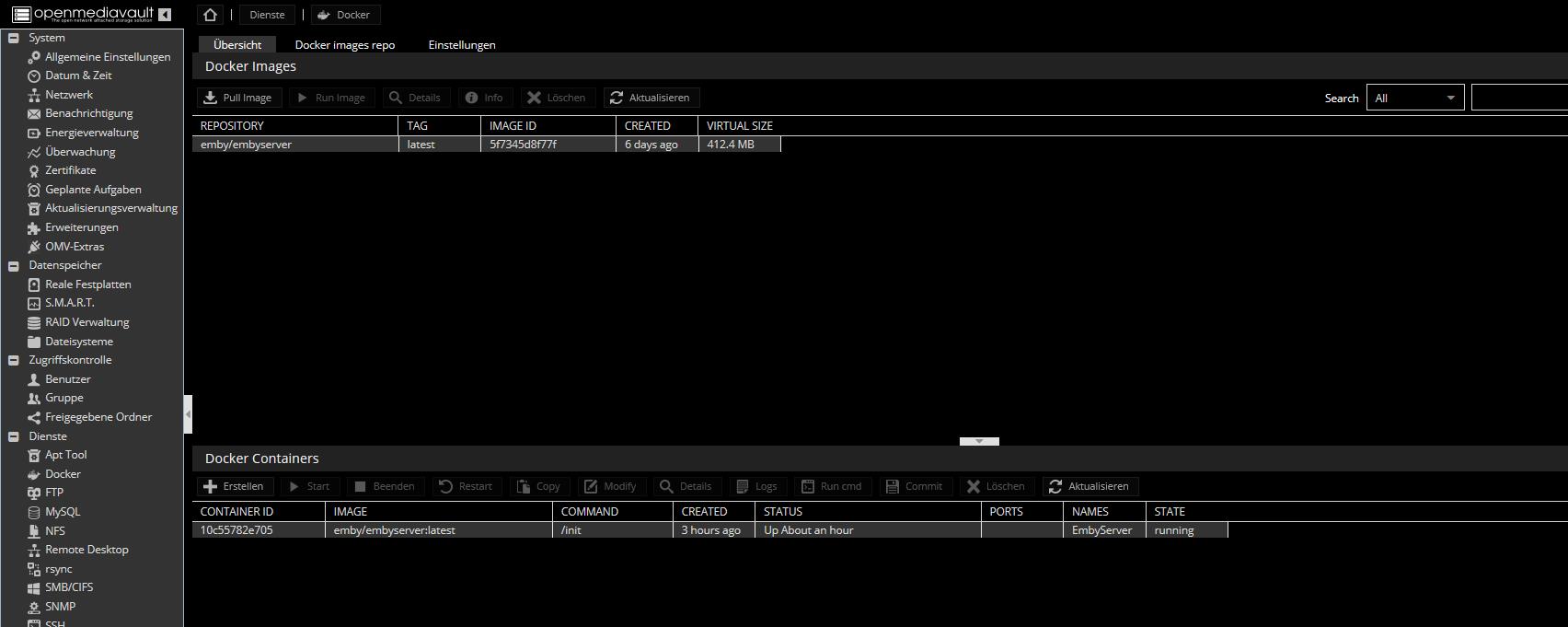
Task: Click the Dateisysteme folder icon
Action: coord(34,342)
